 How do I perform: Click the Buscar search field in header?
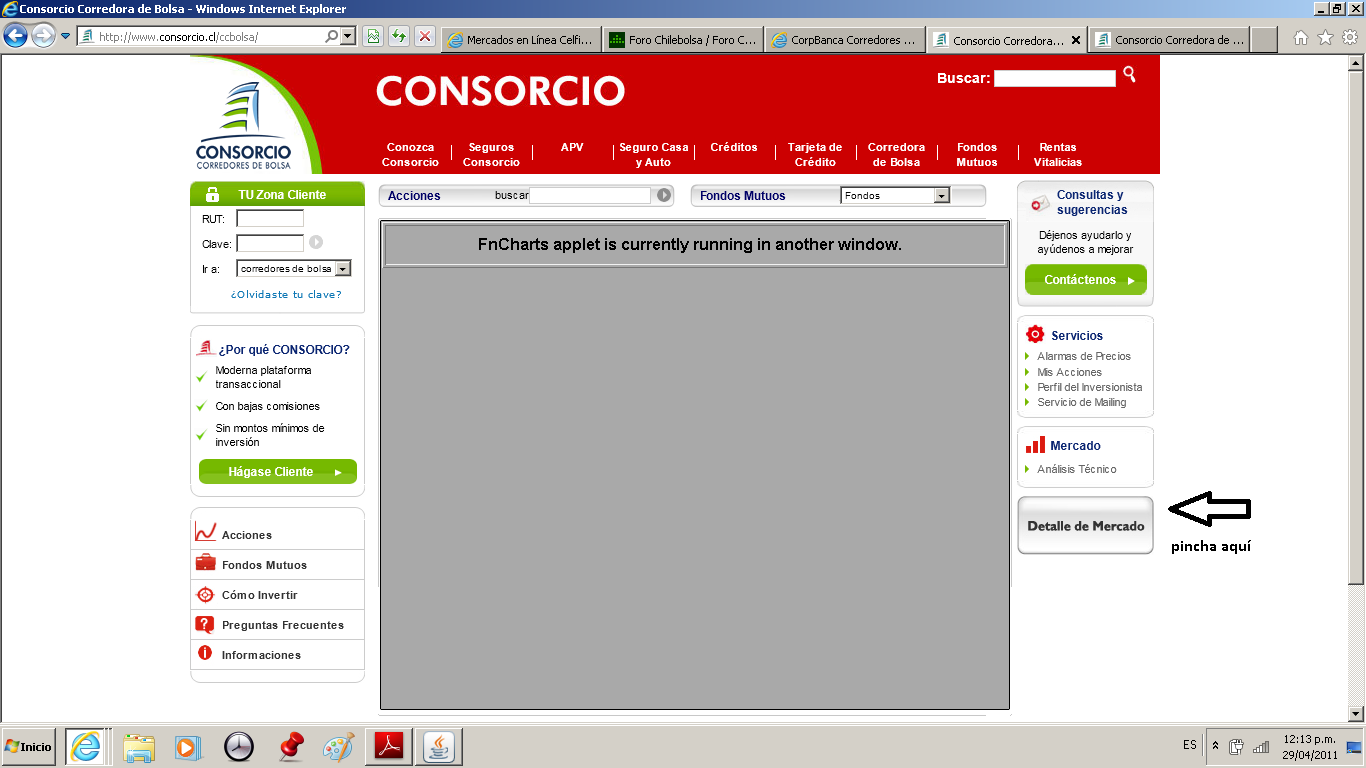click(x=1054, y=78)
